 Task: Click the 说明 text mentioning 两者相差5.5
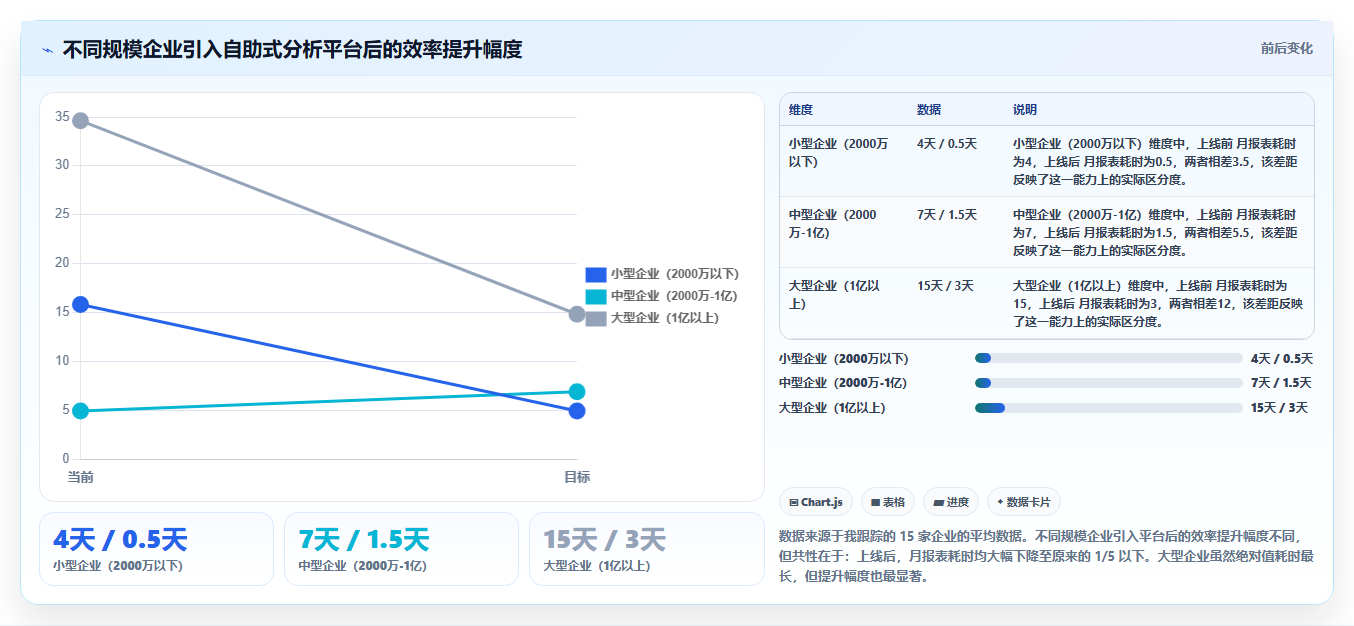point(1156,233)
